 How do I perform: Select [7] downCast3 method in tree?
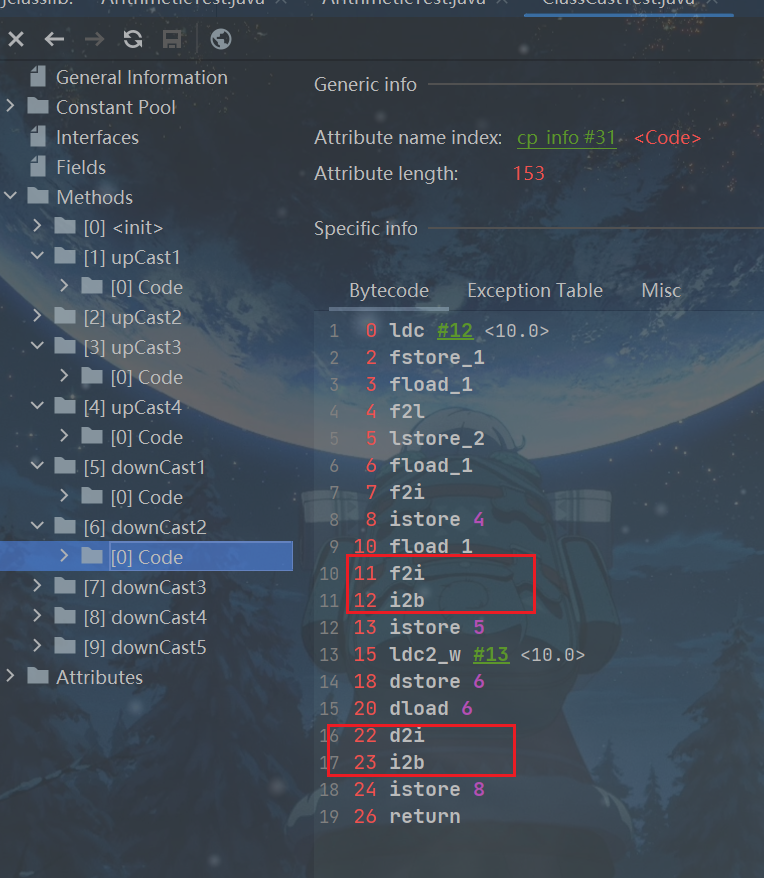click(x=145, y=587)
